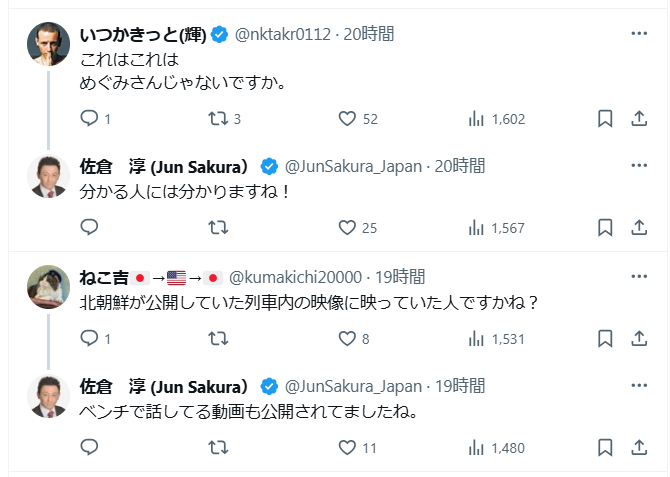This screenshot has width=670, height=477.
Task: Open more menu on the last Jun Sakura reply
Action: point(639,386)
